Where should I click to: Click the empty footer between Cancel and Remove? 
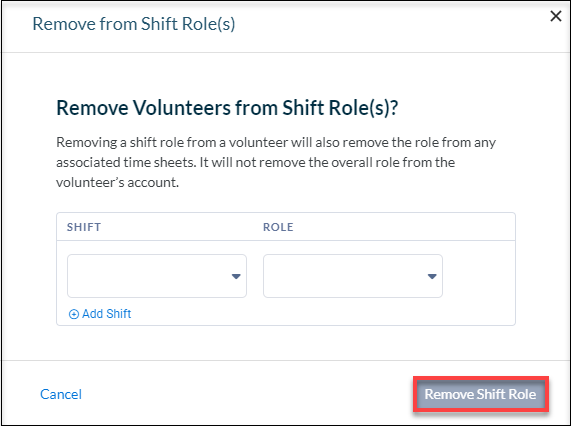click(x=248, y=394)
